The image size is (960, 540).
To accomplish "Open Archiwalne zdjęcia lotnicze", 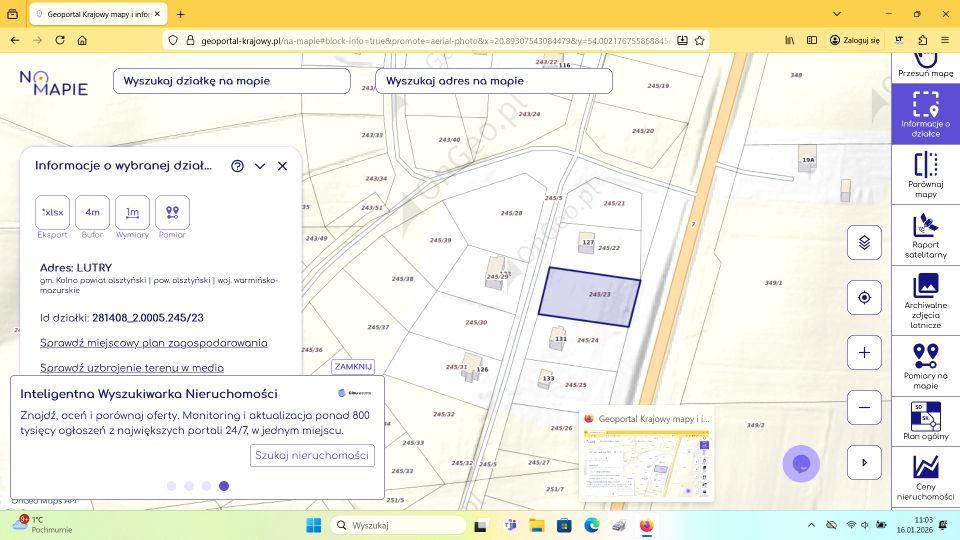I will point(925,297).
